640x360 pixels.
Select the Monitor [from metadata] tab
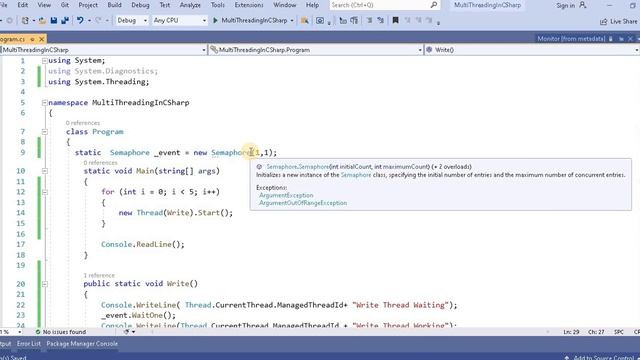(x=571, y=39)
